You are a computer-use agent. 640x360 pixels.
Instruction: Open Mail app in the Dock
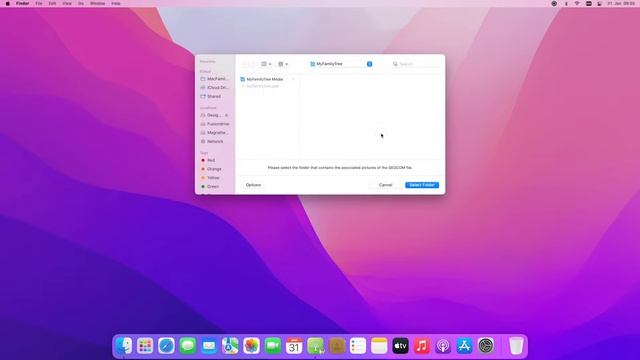click(x=209, y=346)
